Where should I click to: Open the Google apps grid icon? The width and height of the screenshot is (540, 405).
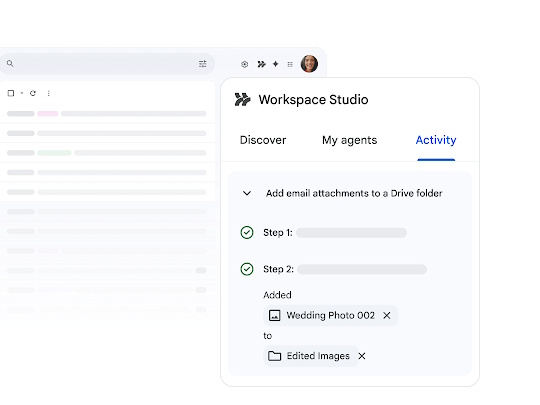tap(290, 64)
